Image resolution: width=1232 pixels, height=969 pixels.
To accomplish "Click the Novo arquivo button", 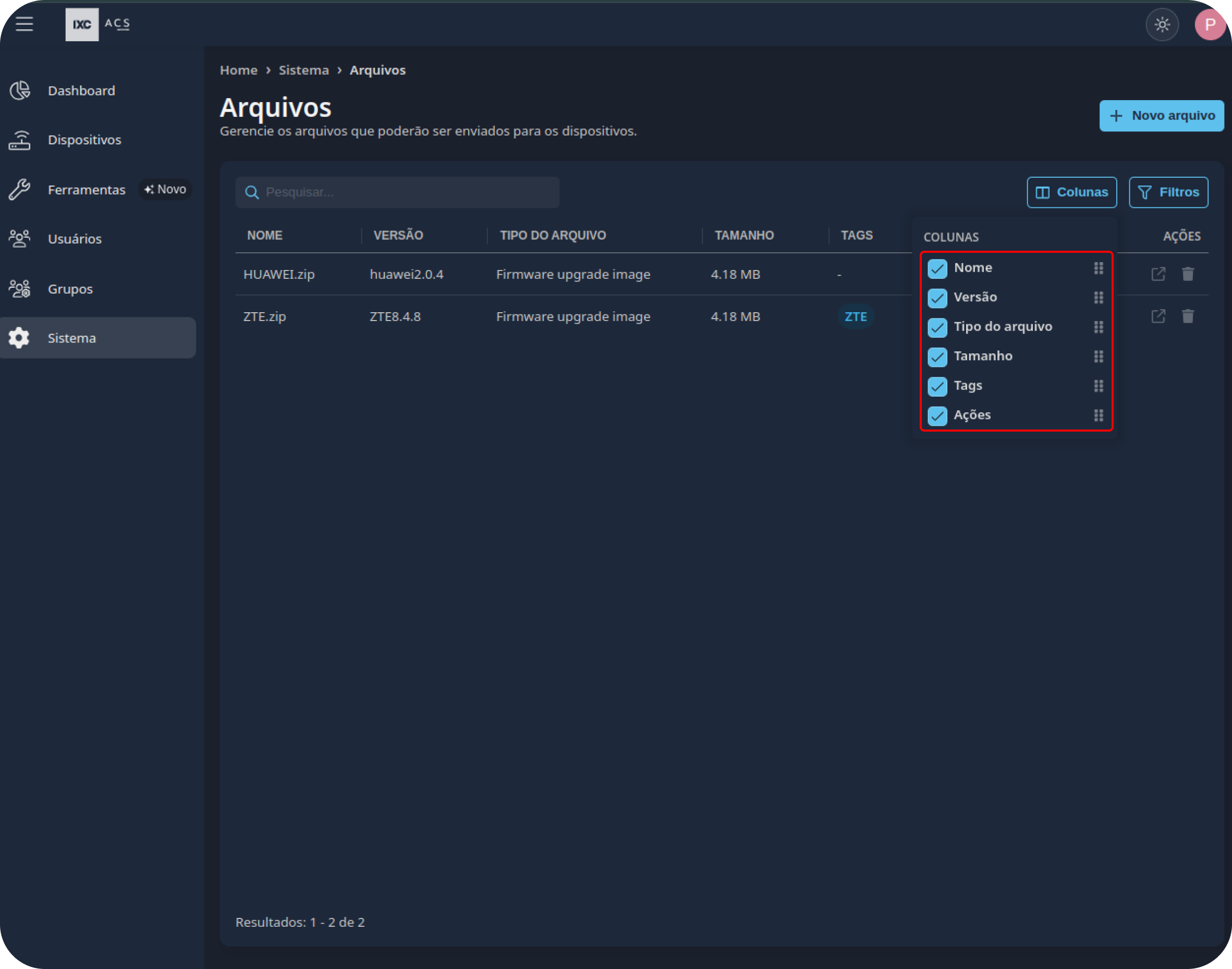I will pos(1161,116).
